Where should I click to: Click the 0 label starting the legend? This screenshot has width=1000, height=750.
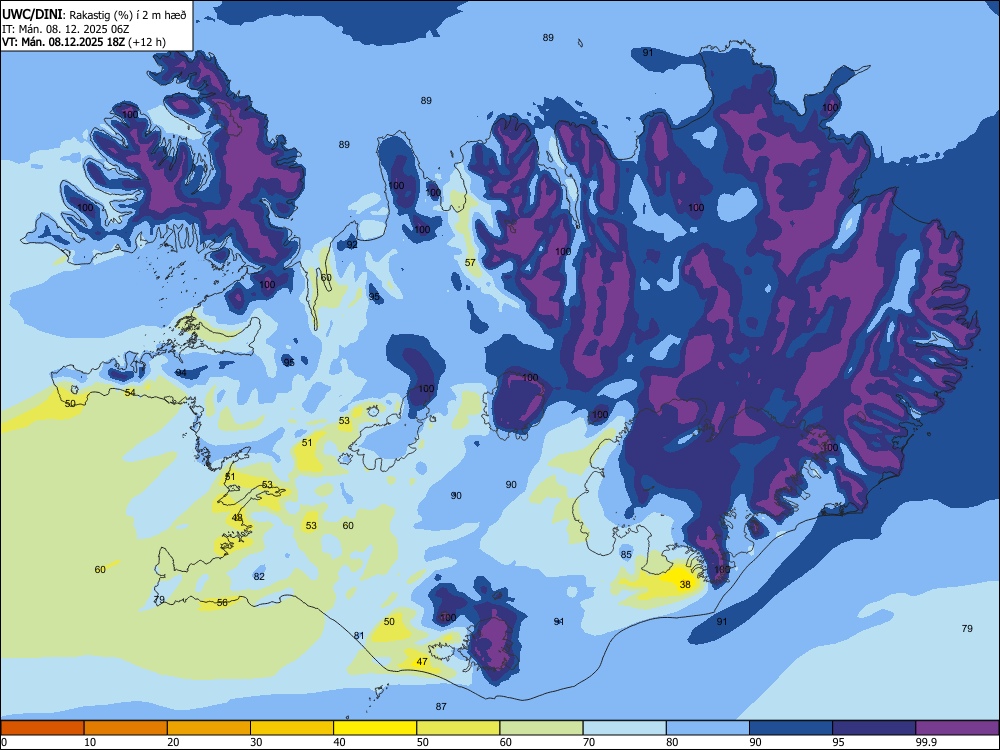pos(4,742)
